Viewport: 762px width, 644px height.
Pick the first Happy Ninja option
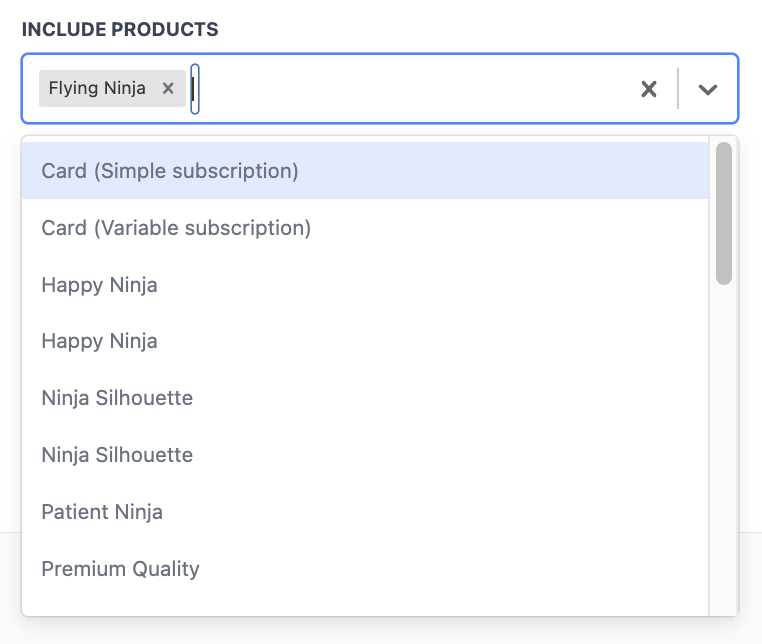[x=99, y=285]
